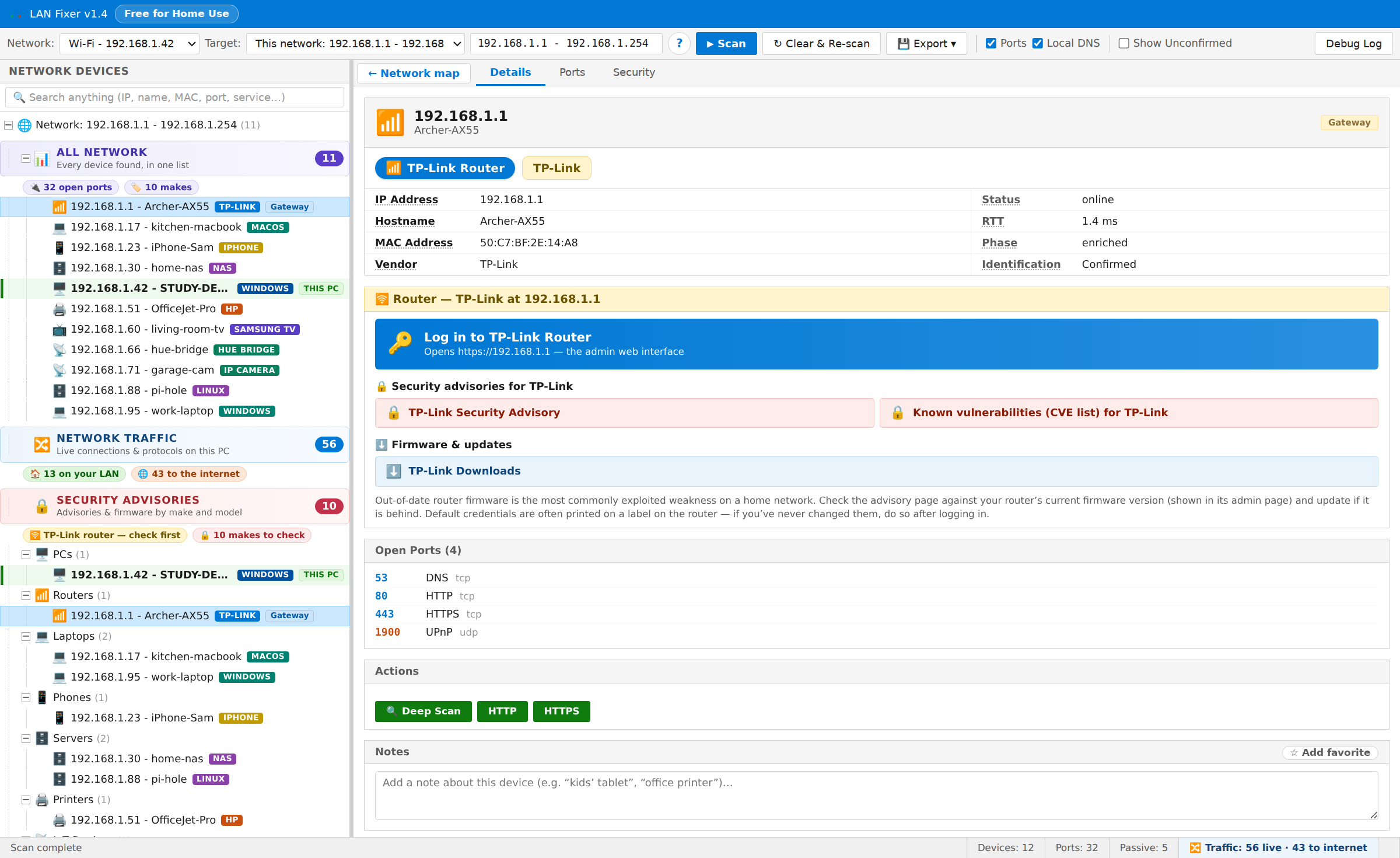
Task: Go back to Network map
Action: tap(414, 74)
